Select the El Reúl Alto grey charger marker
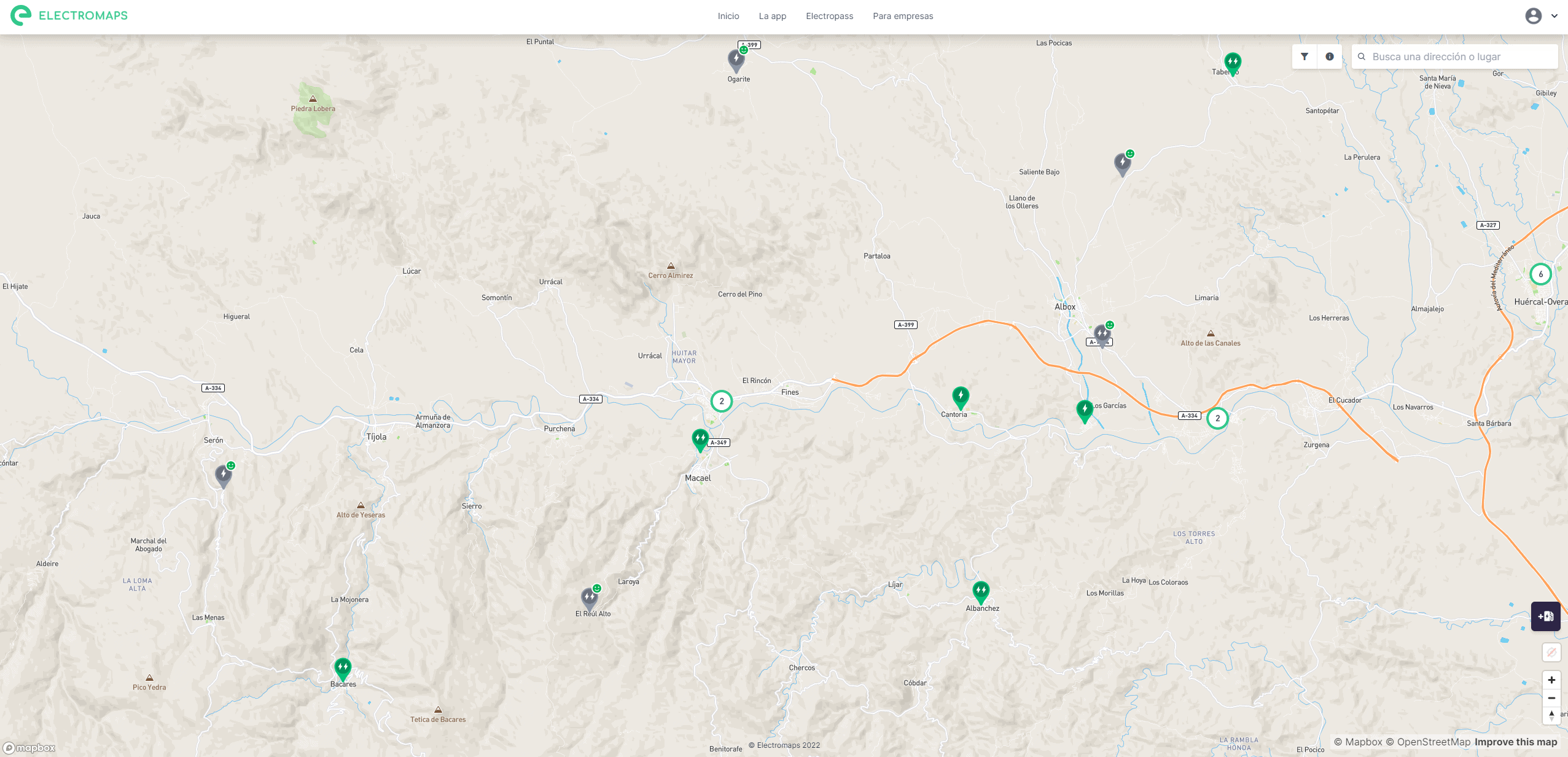The width and height of the screenshot is (1568, 757). tap(590, 597)
